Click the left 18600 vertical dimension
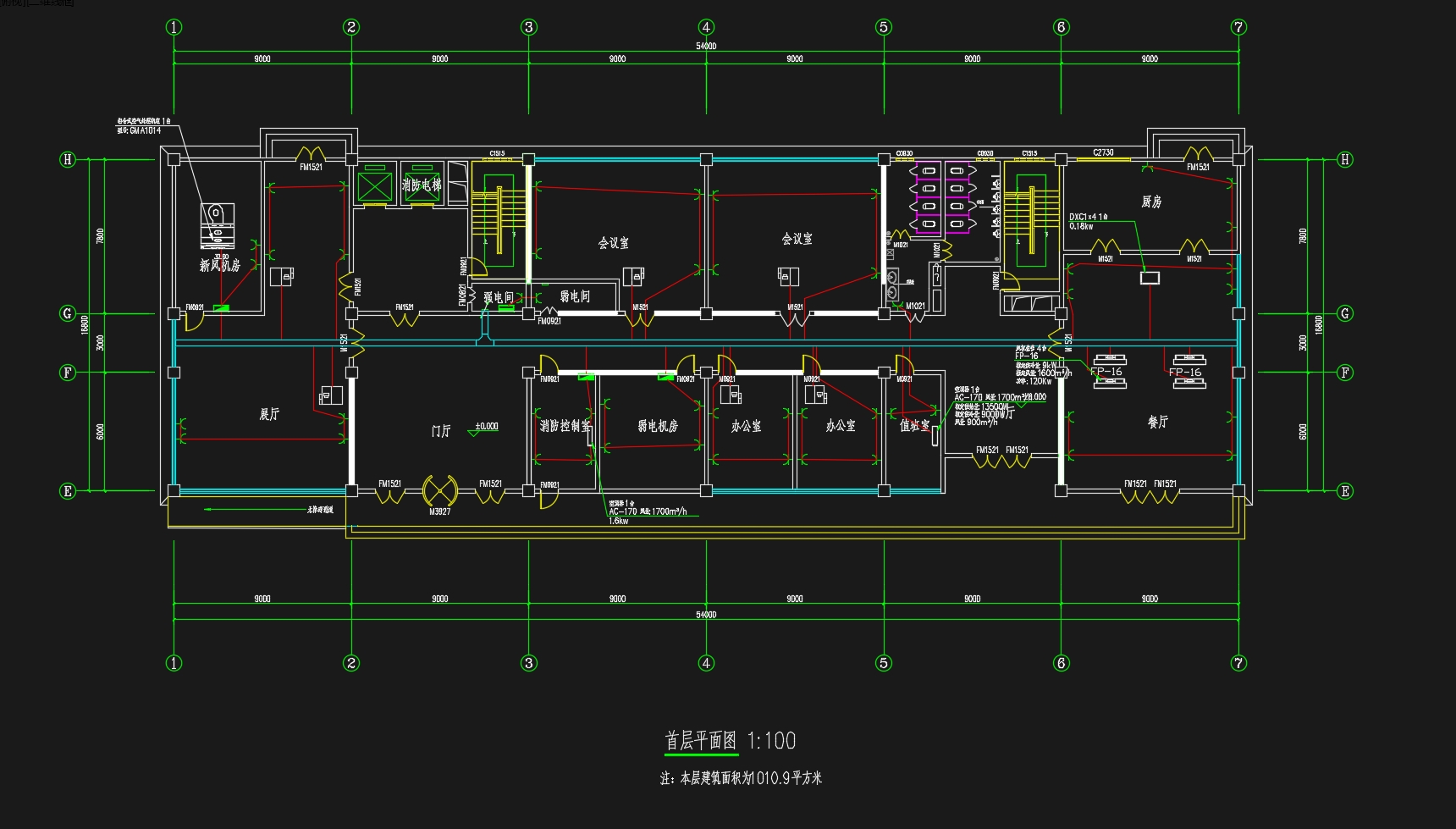Screen dimensions: 1456x829 (85, 325)
